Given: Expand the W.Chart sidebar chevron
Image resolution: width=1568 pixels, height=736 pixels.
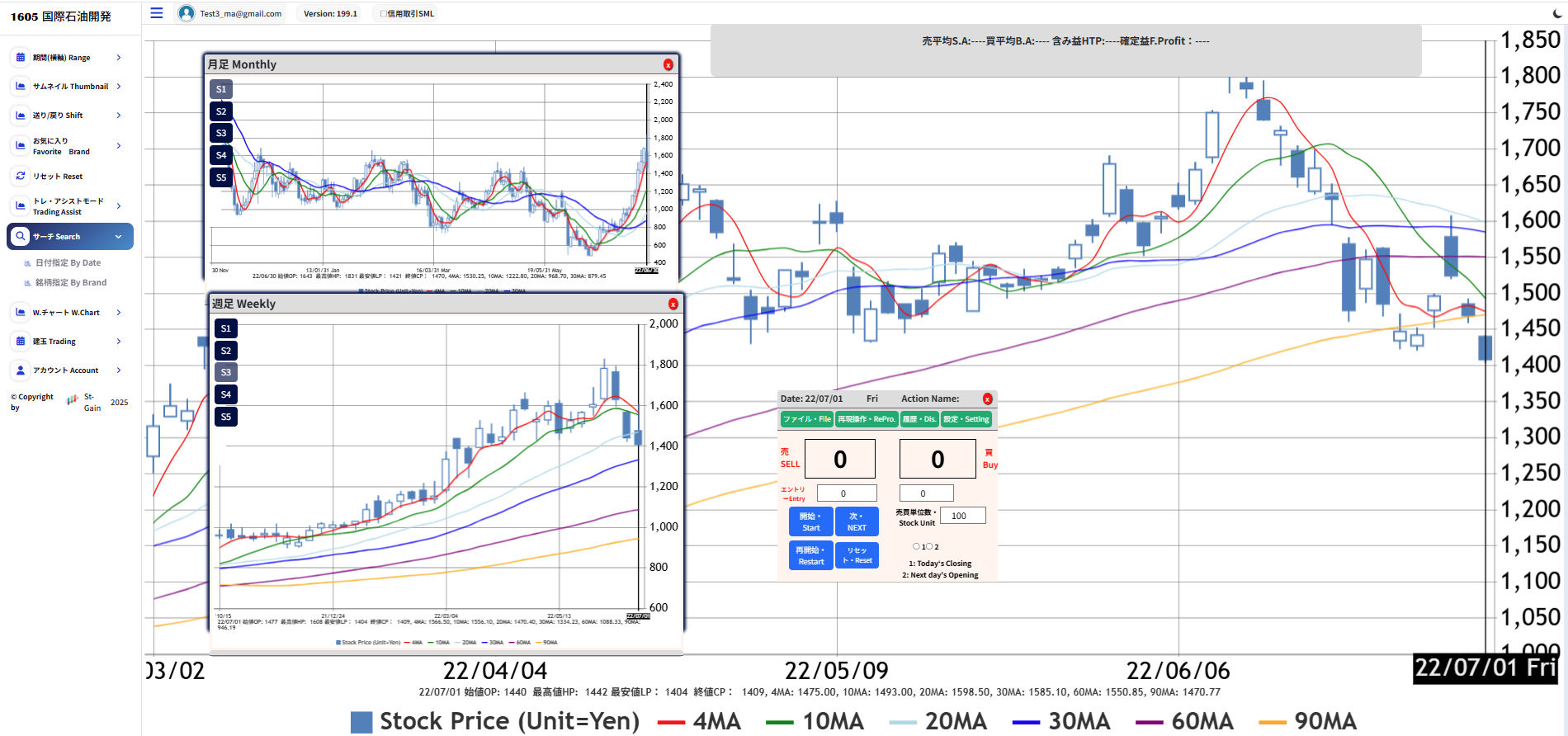Looking at the screenshot, I should [x=119, y=313].
